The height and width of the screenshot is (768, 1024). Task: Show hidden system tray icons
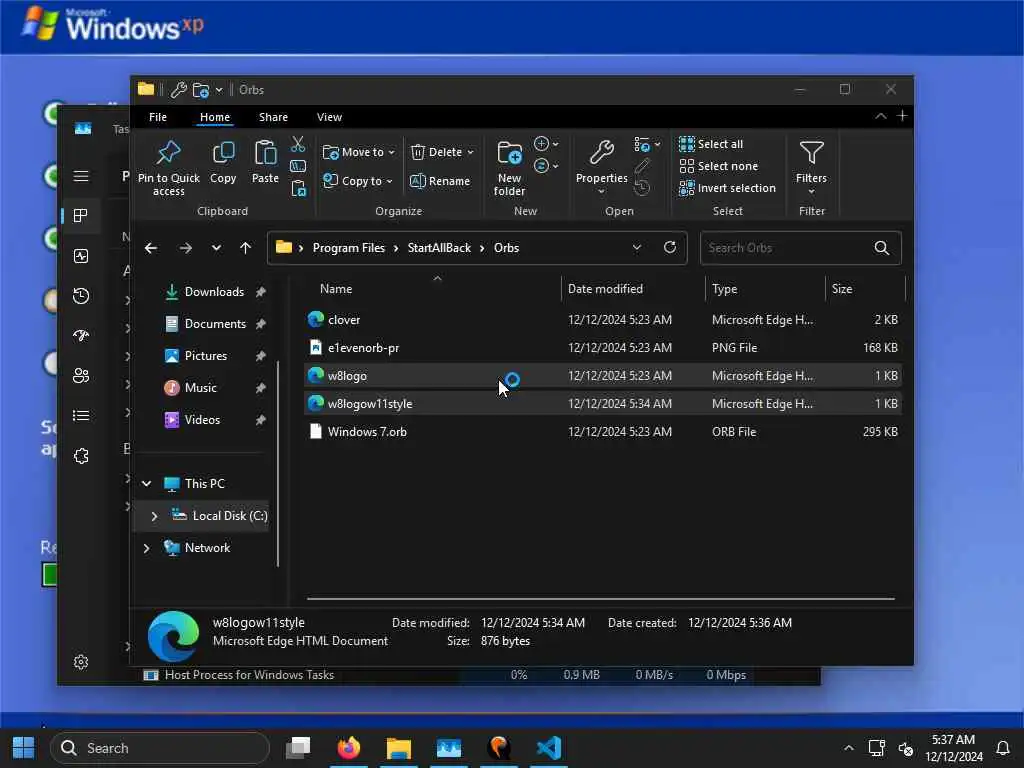tap(848, 748)
